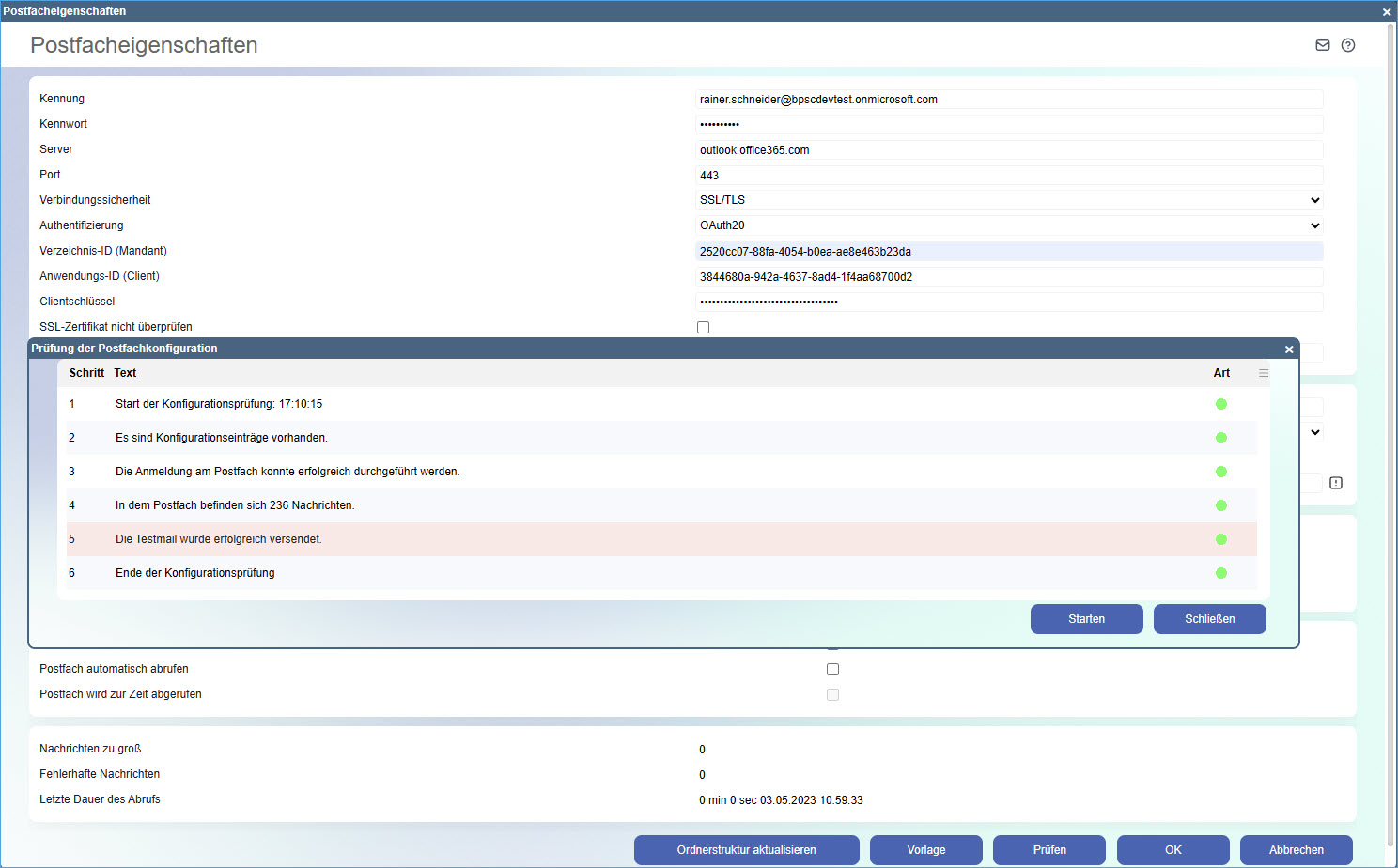Open the column menu icon next to Art
The height and width of the screenshot is (868, 1398).
pos(1264,373)
